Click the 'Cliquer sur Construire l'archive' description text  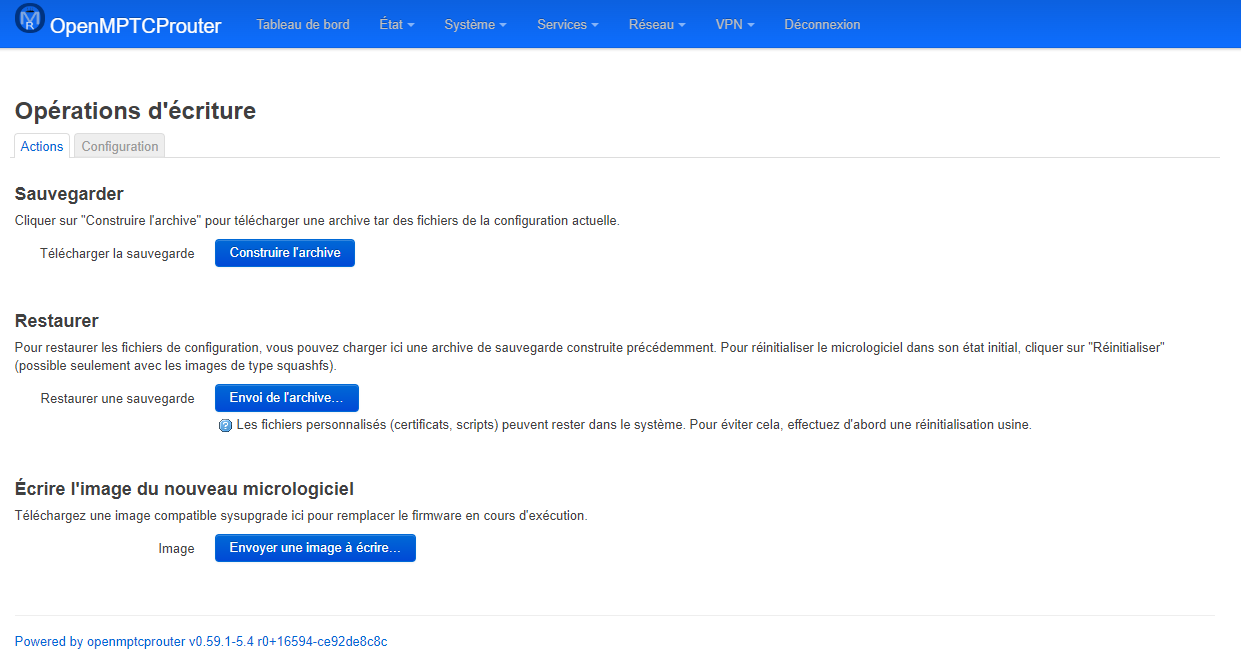(x=317, y=221)
